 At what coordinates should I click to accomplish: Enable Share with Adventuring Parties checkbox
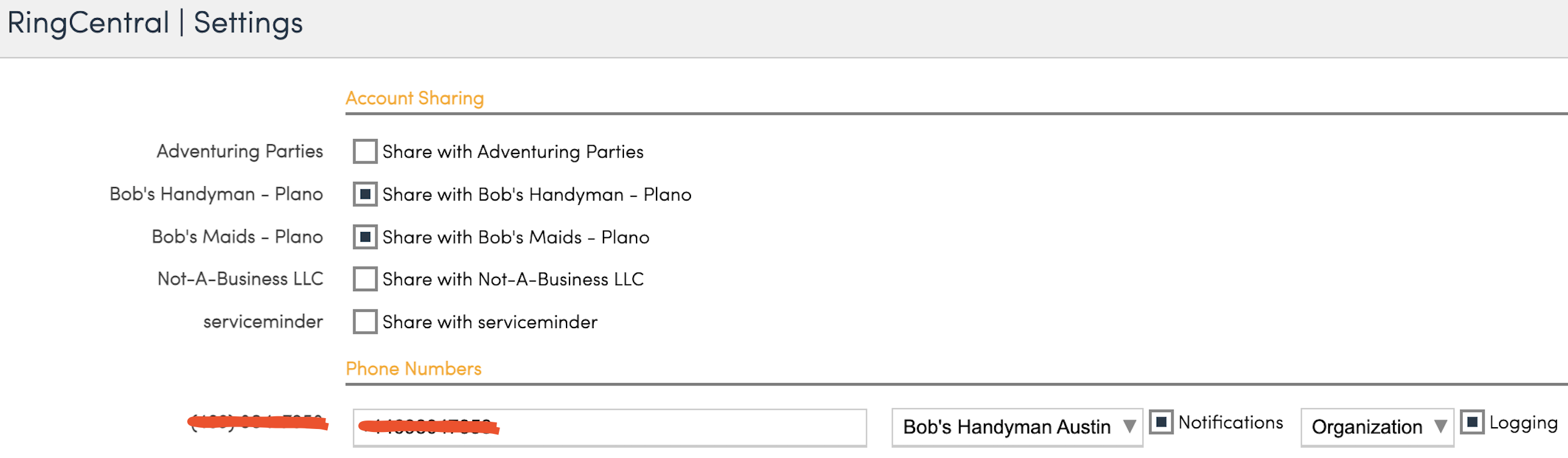365,151
